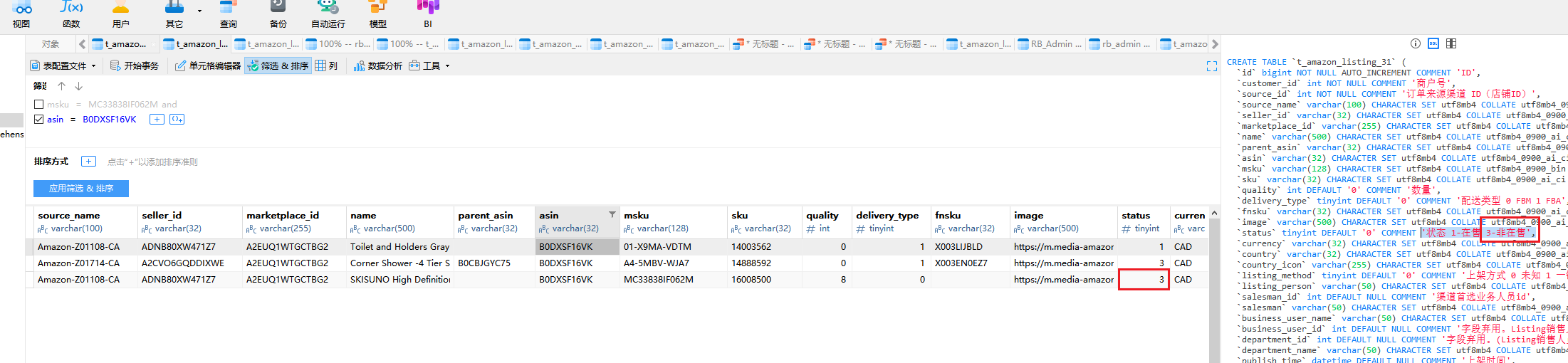Switch to the '100% -- t_...' tab
Viewport: 1568px width, 363px height.
(x=409, y=44)
